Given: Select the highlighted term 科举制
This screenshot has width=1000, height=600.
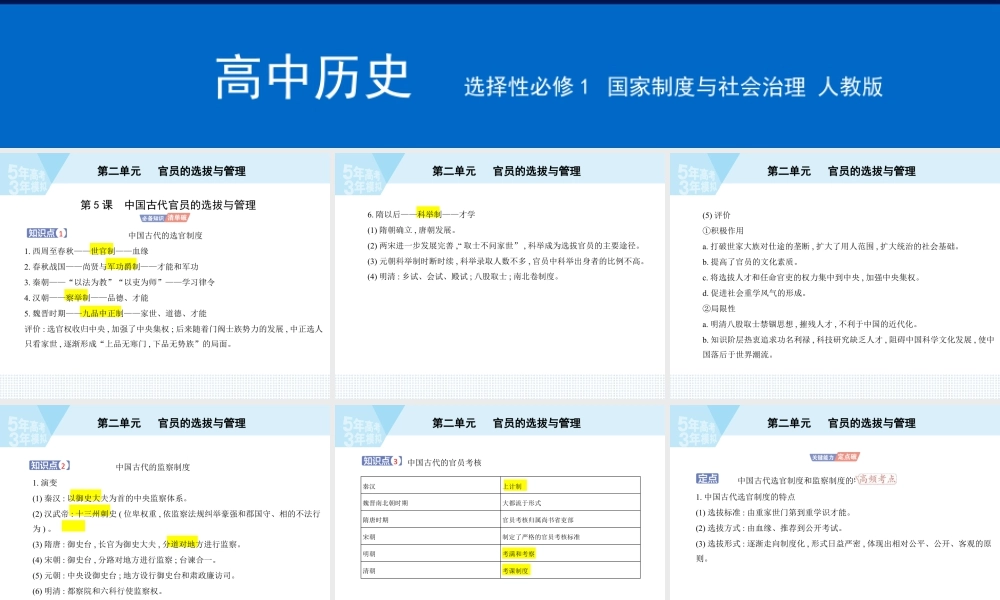Looking at the screenshot, I should coord(429,214).
